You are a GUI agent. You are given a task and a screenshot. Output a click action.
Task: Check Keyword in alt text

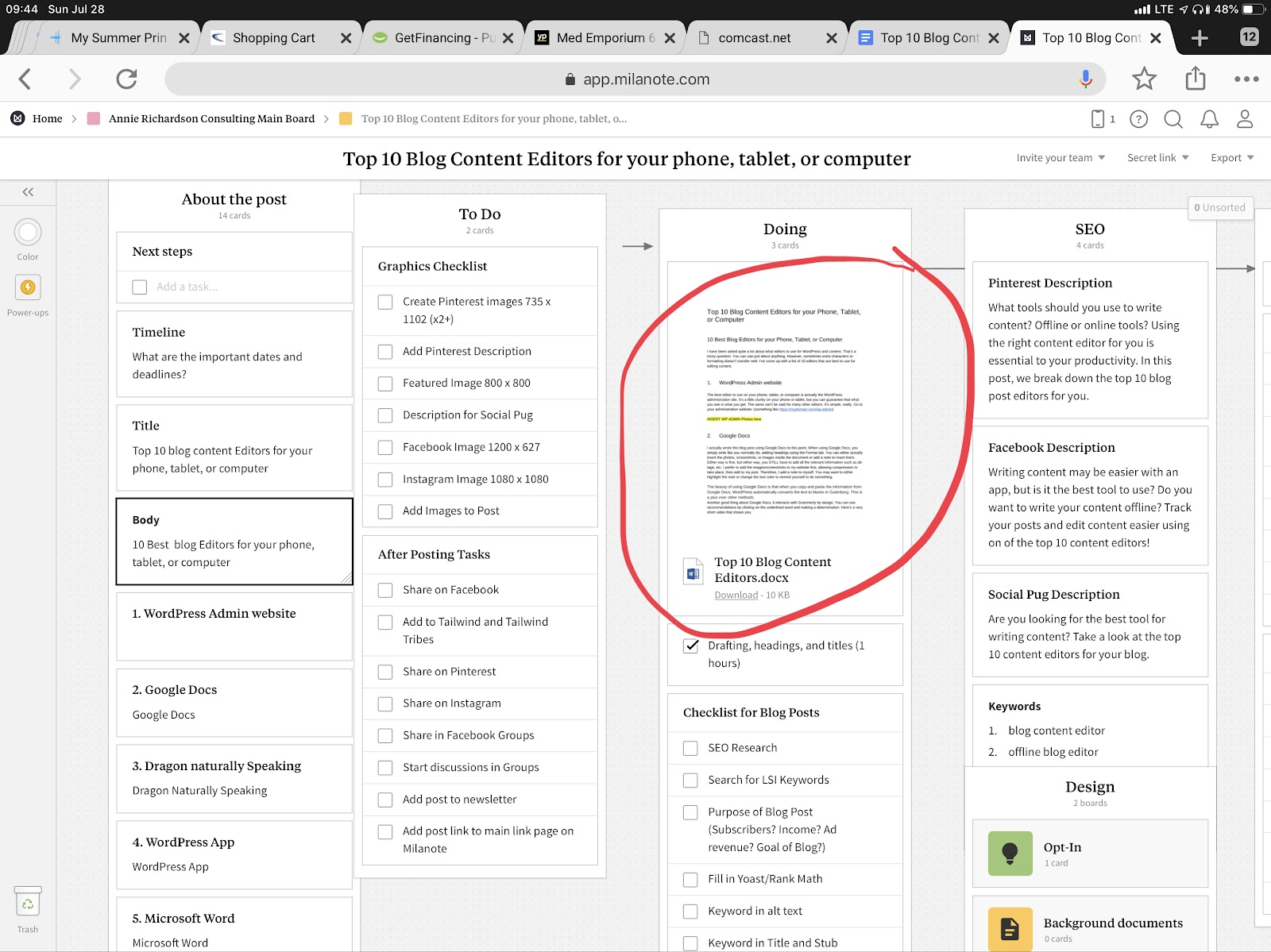pyautogui.click(x=691, y=912)
